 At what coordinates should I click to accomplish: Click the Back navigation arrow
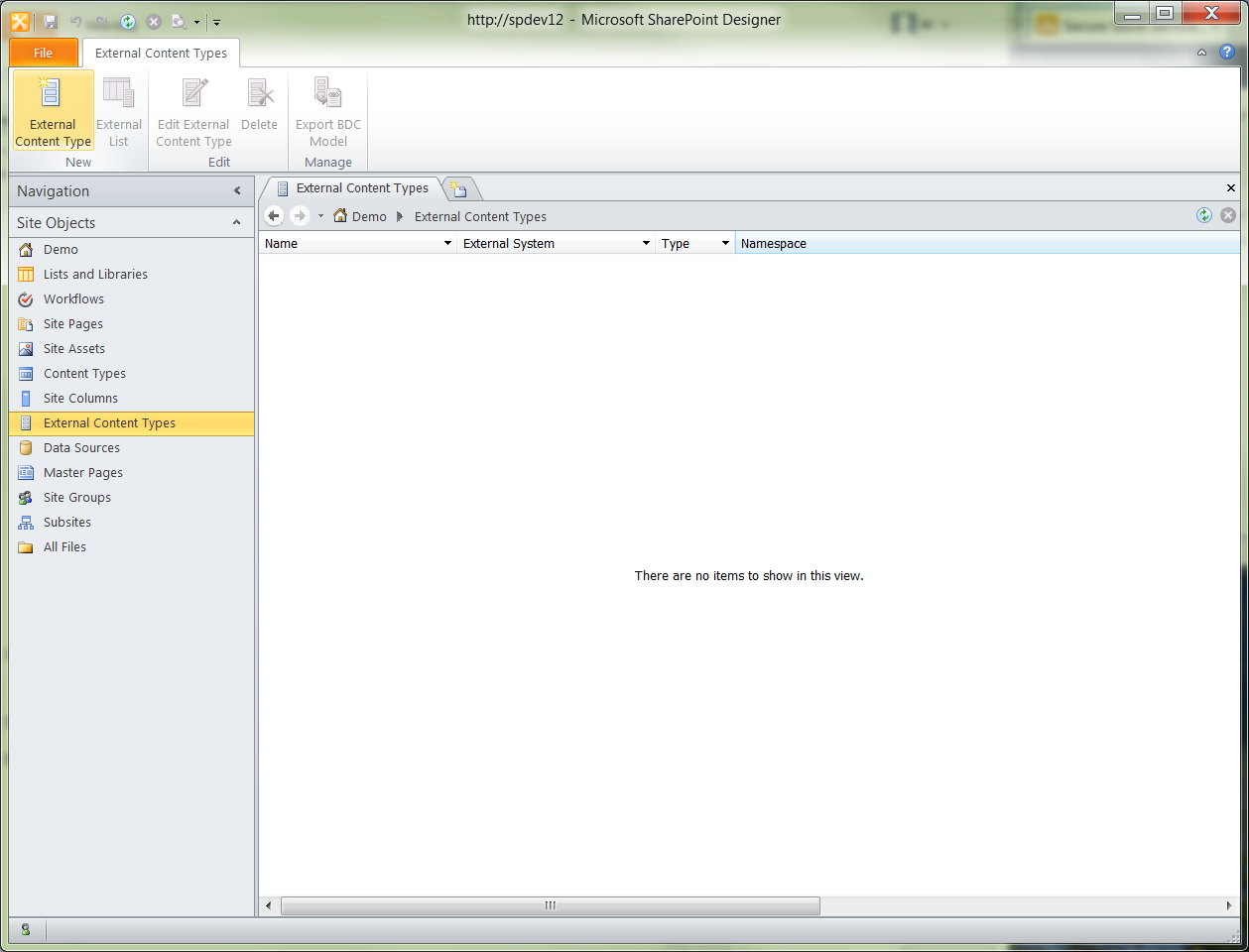pos(275,215)
